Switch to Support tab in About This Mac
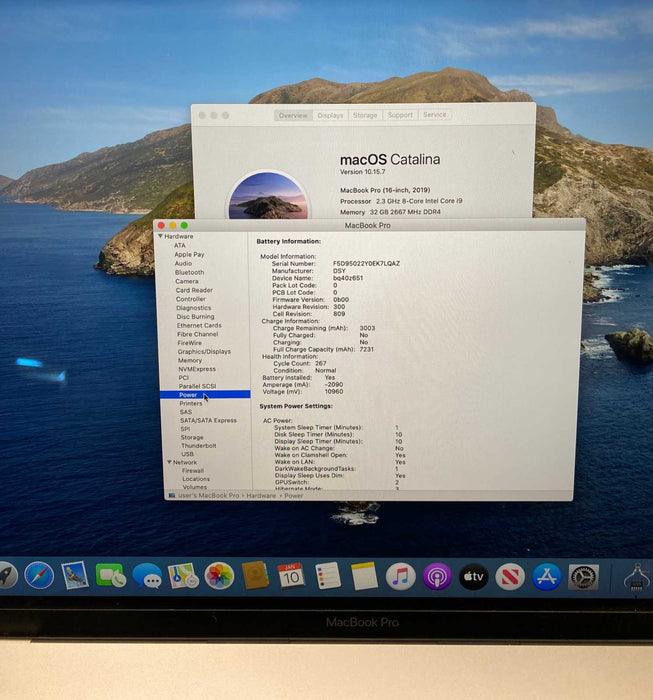The width and height of the screenshot is (653, 700). [x=400, y=115]
